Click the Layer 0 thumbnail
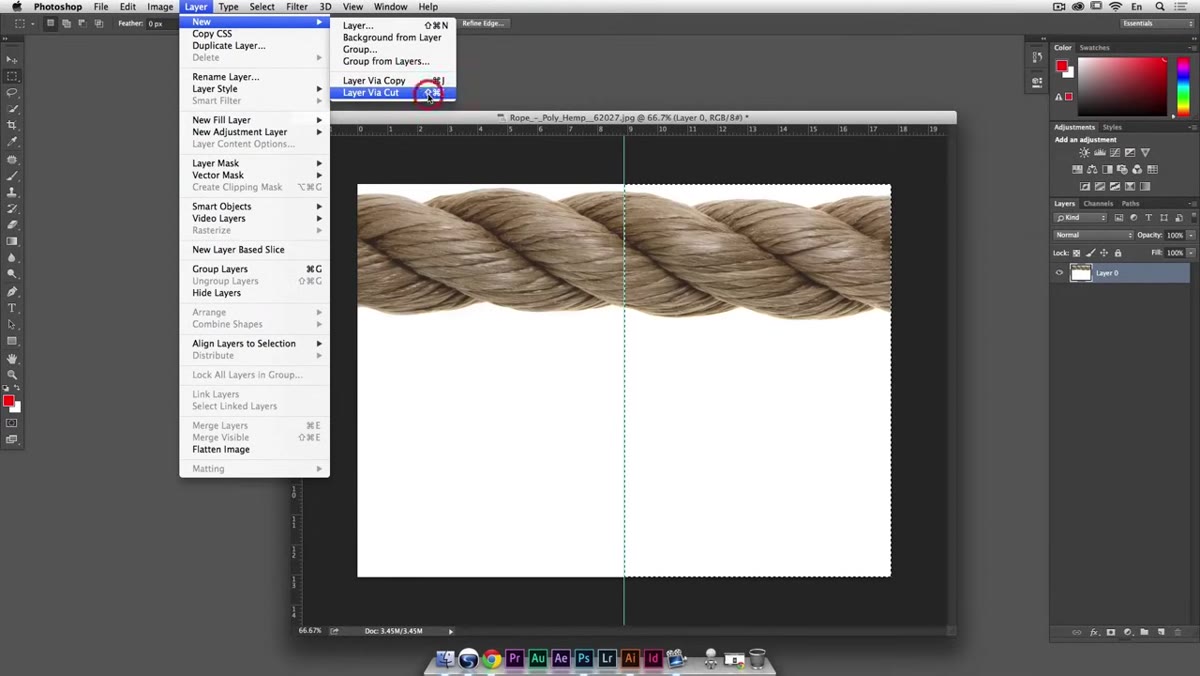The height and width of the screenshot is (676, 1200). 1081,273
